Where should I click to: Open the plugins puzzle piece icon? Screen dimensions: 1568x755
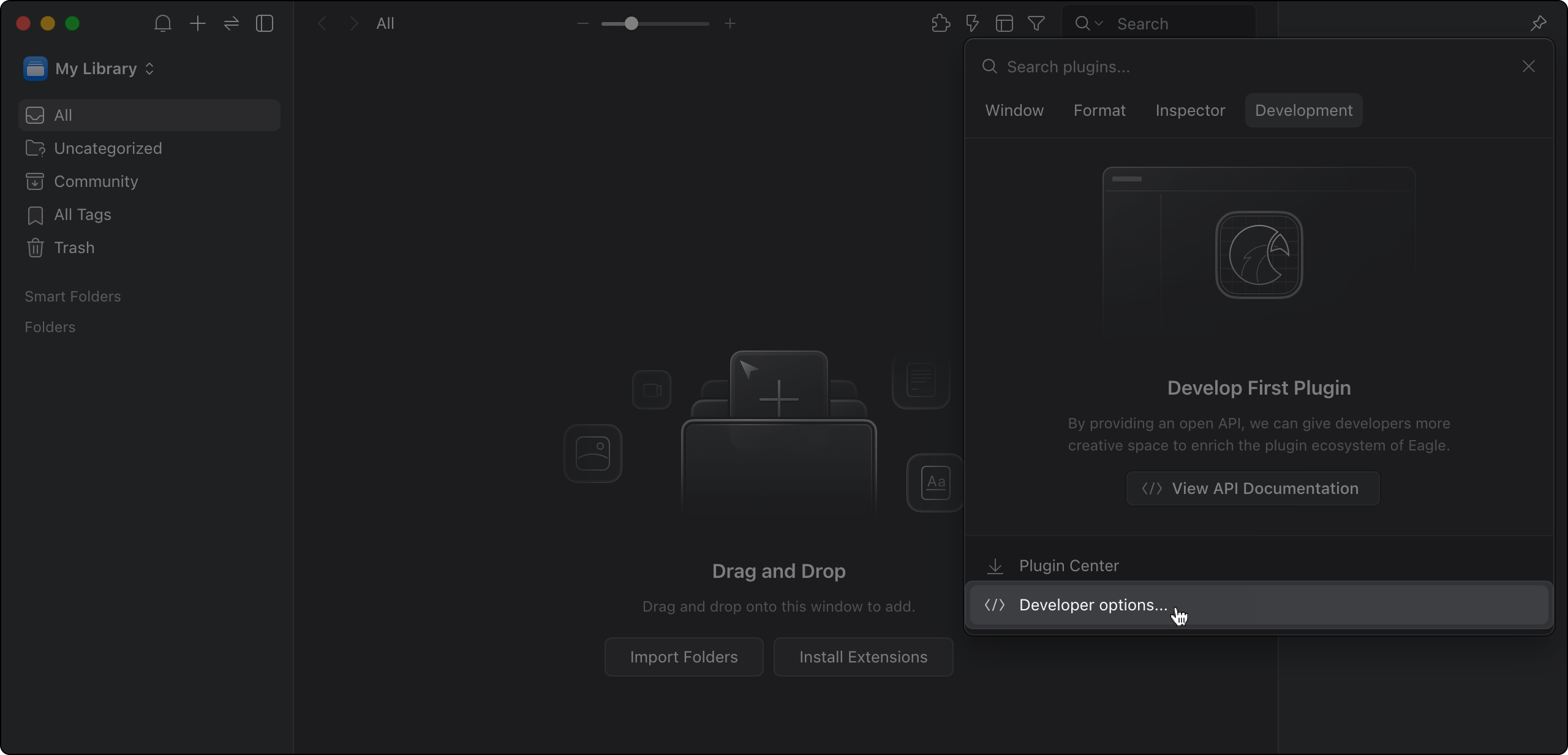coord(940,24)
